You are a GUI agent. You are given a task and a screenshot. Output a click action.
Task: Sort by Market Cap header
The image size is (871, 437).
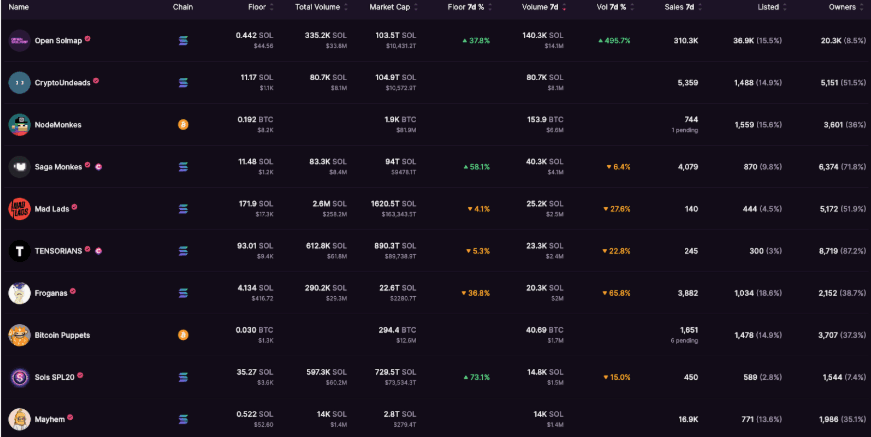coord(391,7)
